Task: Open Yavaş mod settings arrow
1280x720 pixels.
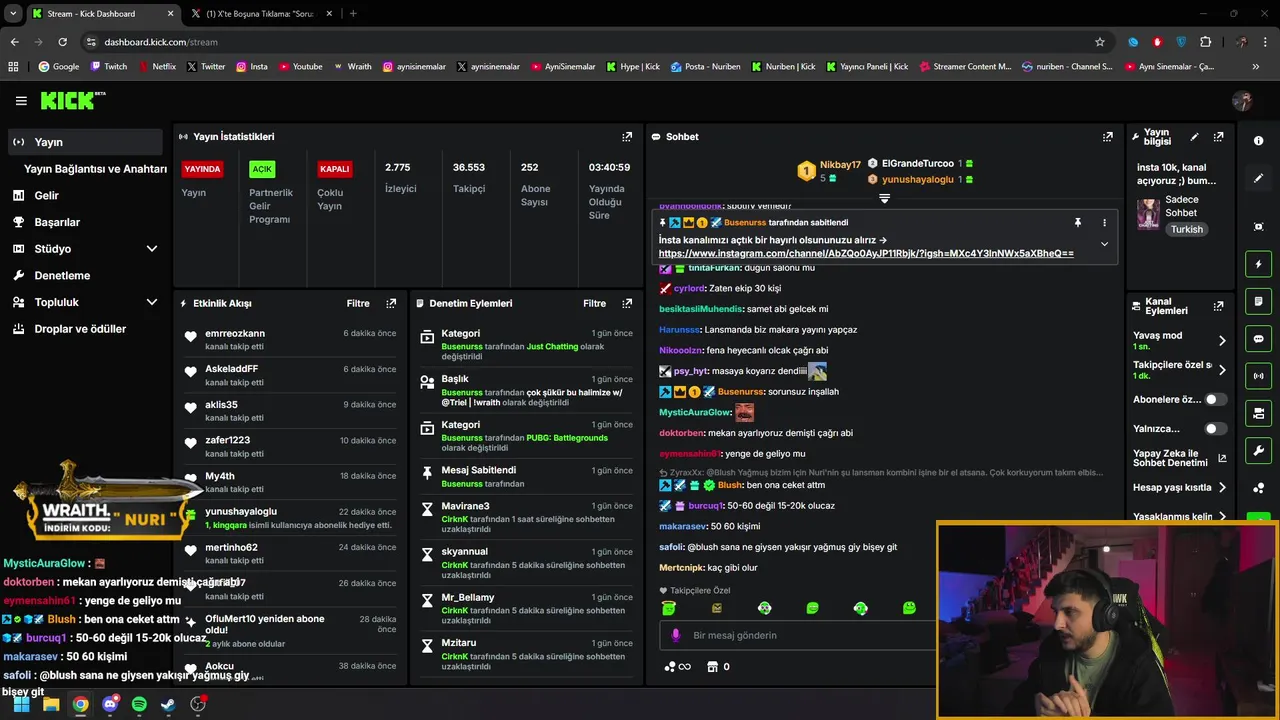Action: pos(1221,341)
